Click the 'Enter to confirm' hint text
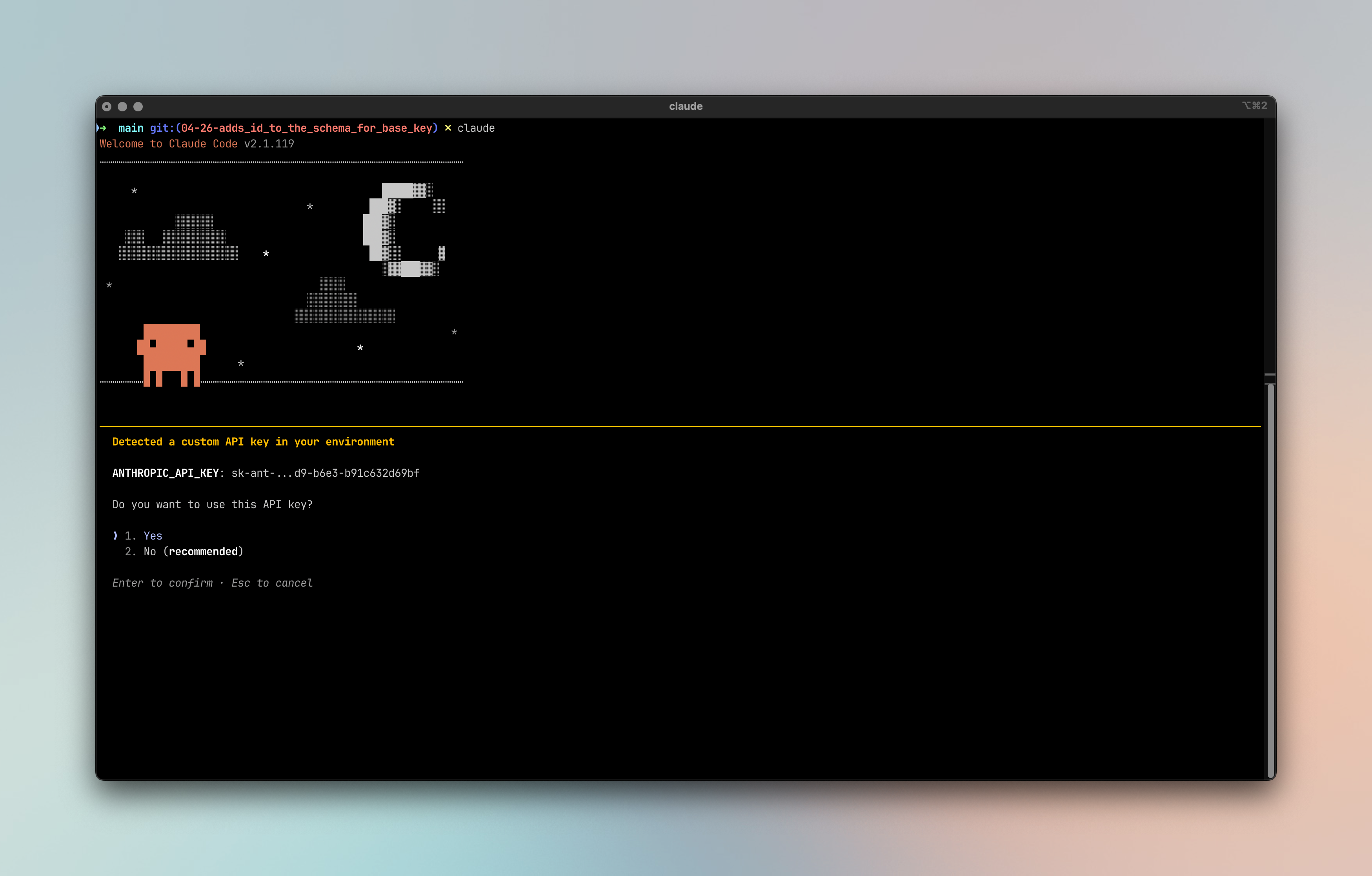 point(163,583)
